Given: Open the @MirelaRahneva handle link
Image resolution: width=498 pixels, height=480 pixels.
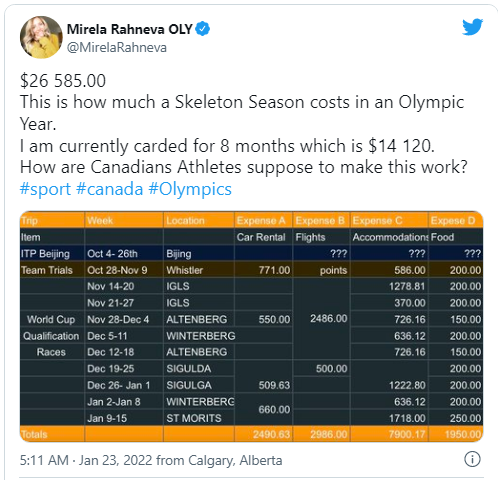Looking at the screenshot, I should click(x=117, y=47).
